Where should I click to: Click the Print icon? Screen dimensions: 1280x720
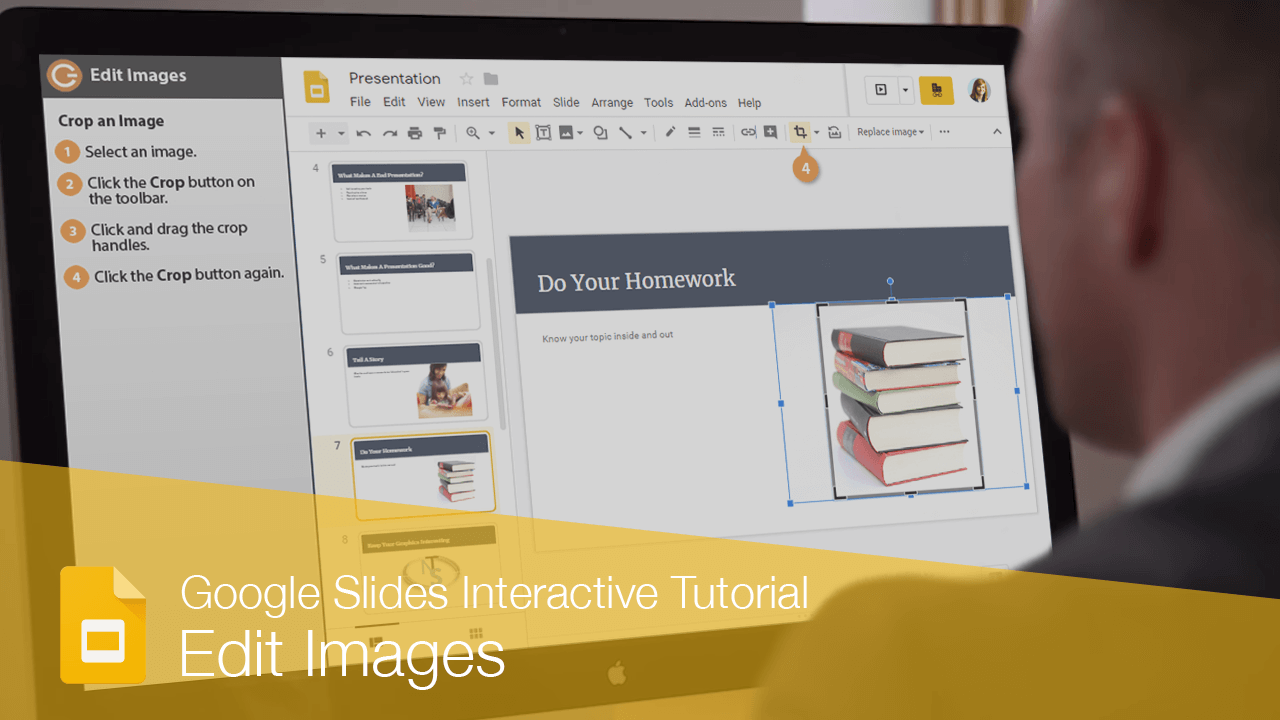[x=413, y=132]
